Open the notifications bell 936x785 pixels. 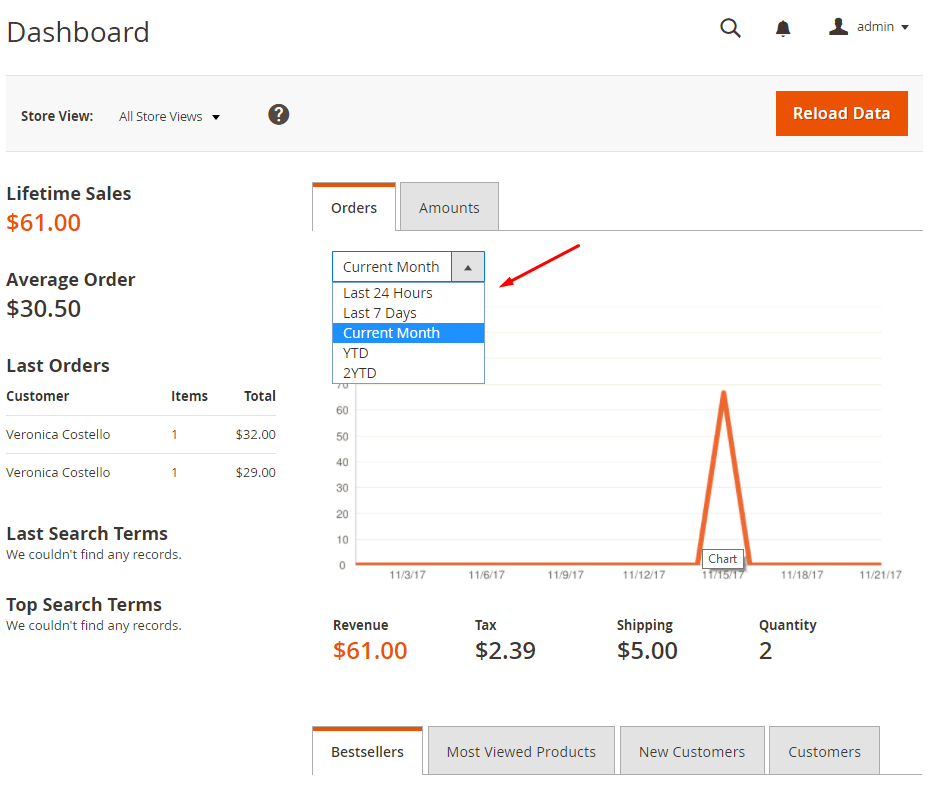tap(783, 28)
